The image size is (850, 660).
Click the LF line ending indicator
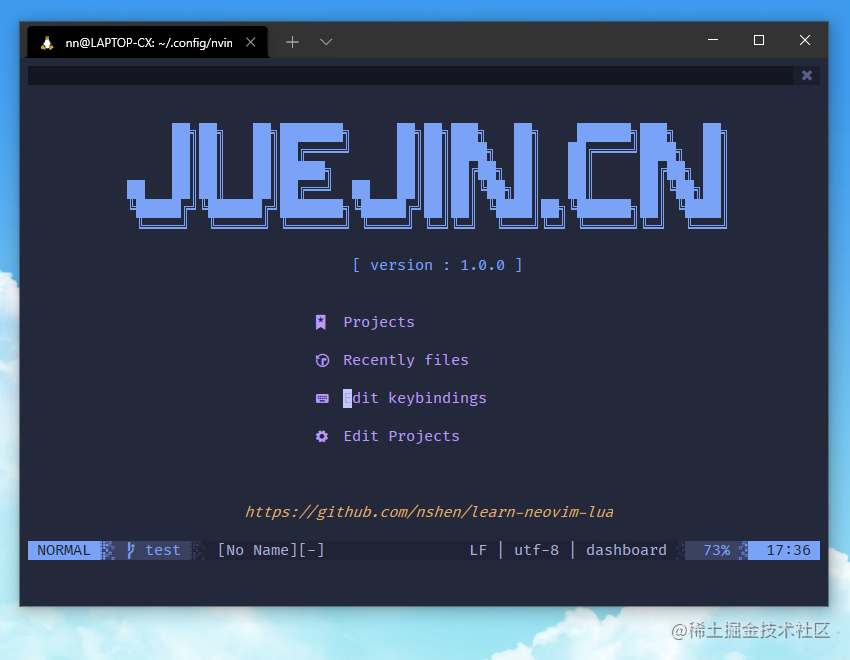coord(478,551)
